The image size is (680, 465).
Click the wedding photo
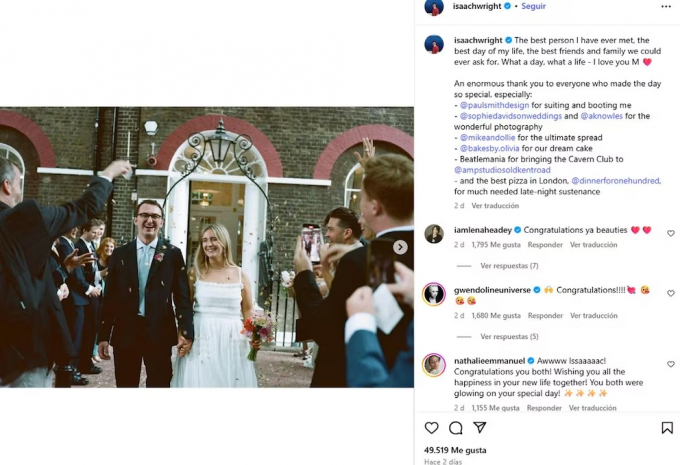[x=207, y=247]
